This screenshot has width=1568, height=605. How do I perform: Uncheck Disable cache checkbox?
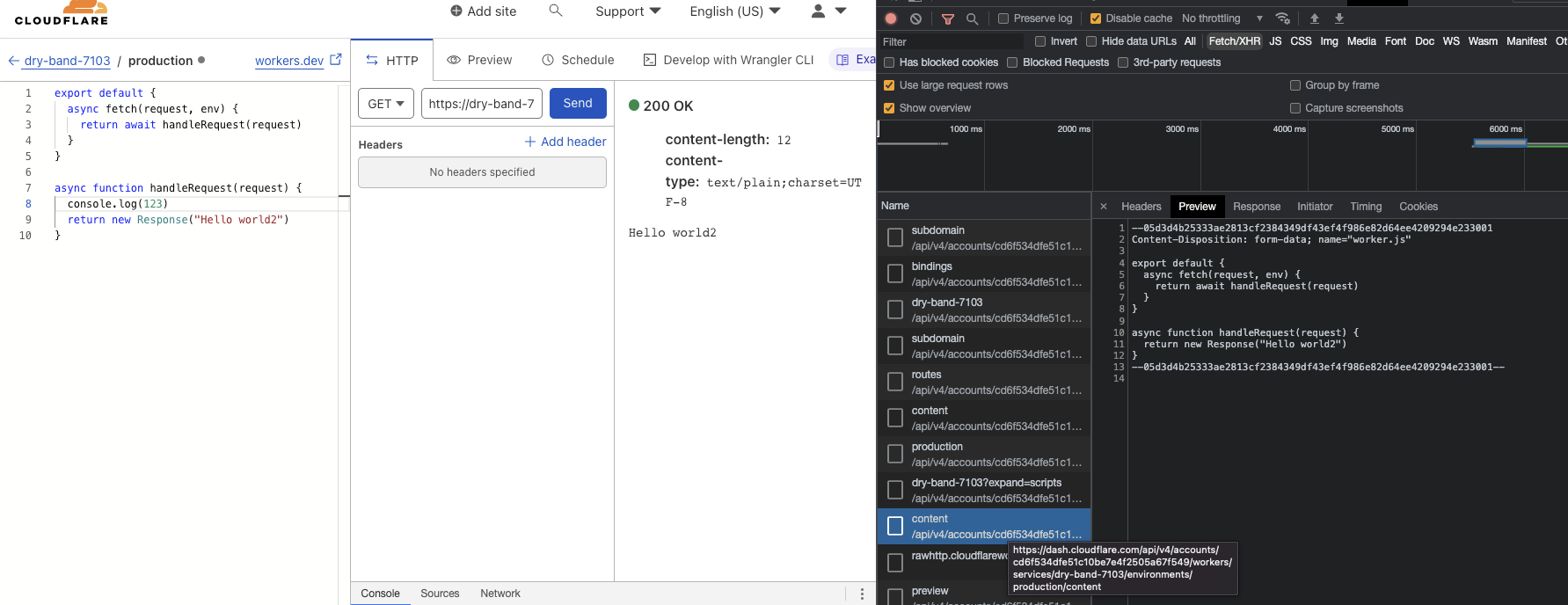(x=1096, y=18)
